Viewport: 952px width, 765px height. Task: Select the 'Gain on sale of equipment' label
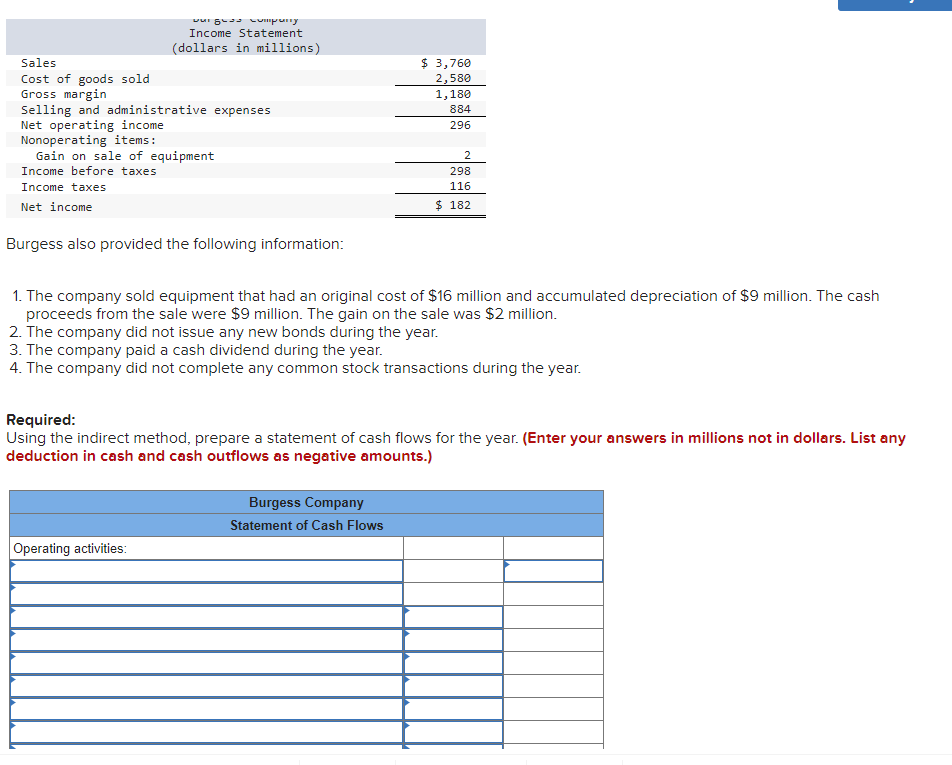125,156
